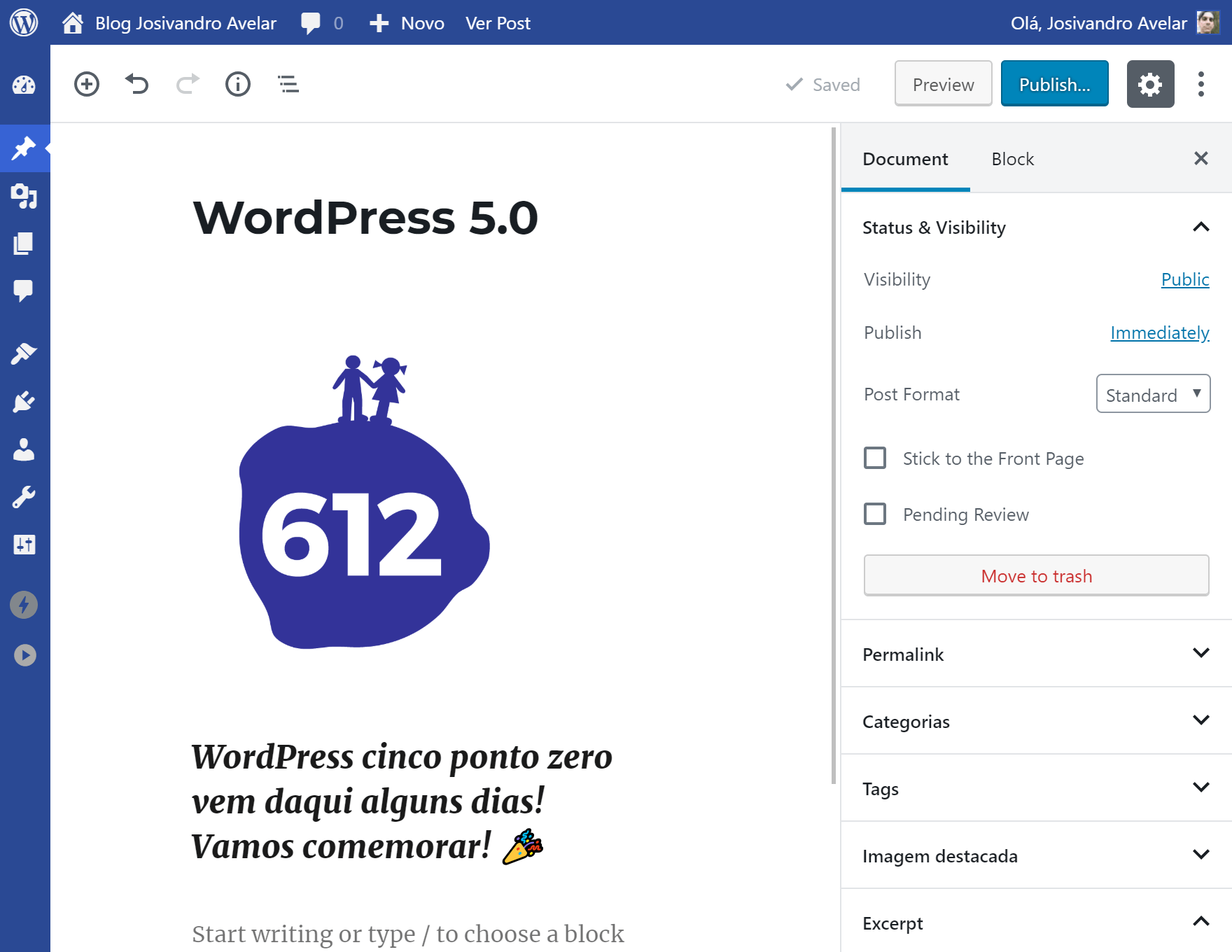Check Stick to the Front Page
The height and width of the screenshot is (952, 1232).
pyautogui.click(x=875, y=458)
